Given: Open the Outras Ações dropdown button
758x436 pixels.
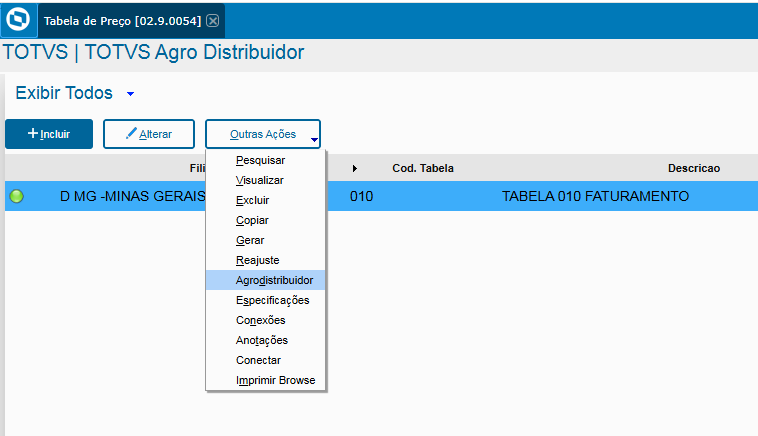Looking at the screenshot, I should tap(263, 134).
